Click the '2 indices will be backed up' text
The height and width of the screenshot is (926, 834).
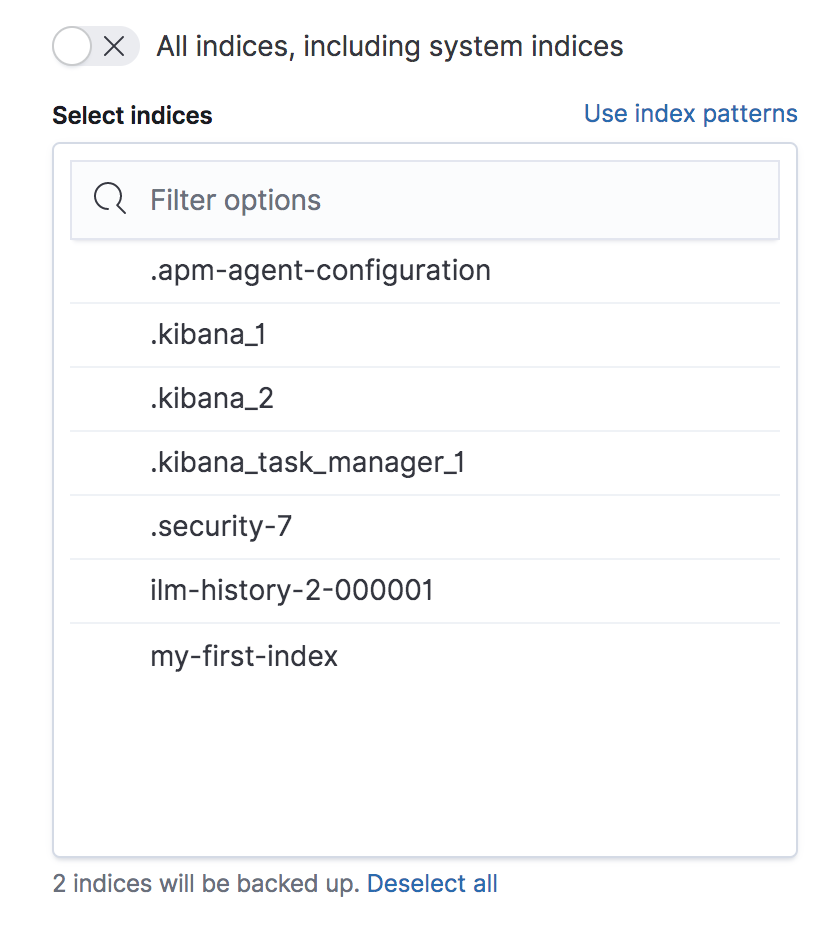(206, 884)
